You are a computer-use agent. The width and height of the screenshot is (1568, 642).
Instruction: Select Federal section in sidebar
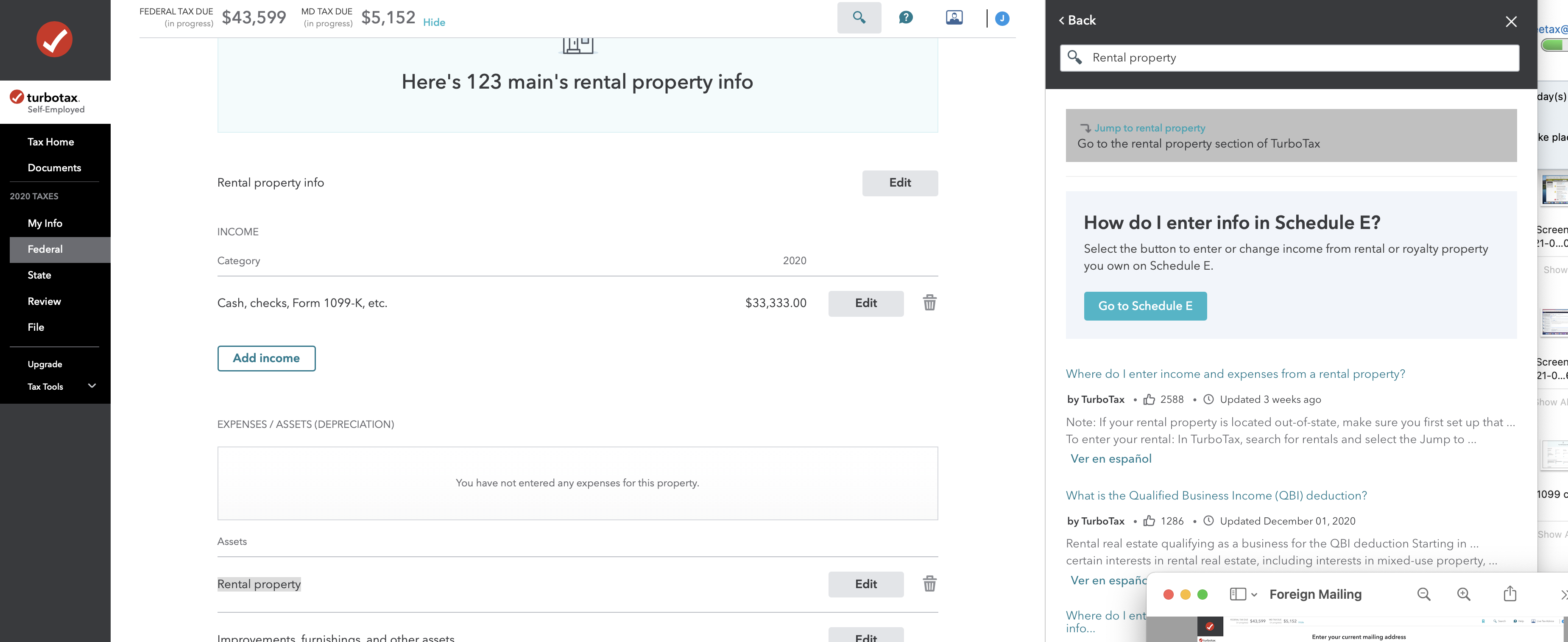pyautogui.click(x=60, y=249)
